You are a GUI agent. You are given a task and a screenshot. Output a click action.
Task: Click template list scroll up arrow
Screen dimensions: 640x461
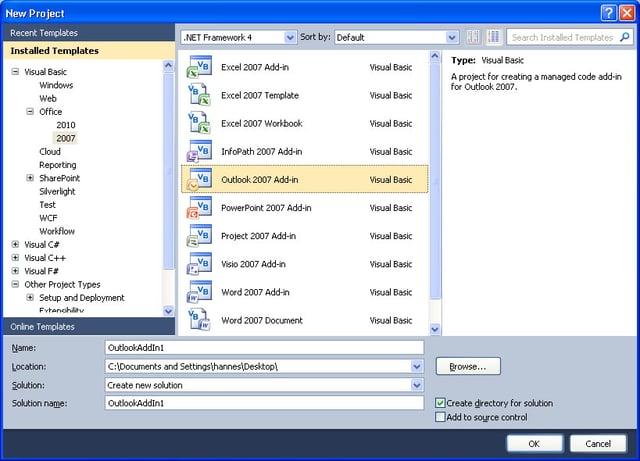pos(435,56)
